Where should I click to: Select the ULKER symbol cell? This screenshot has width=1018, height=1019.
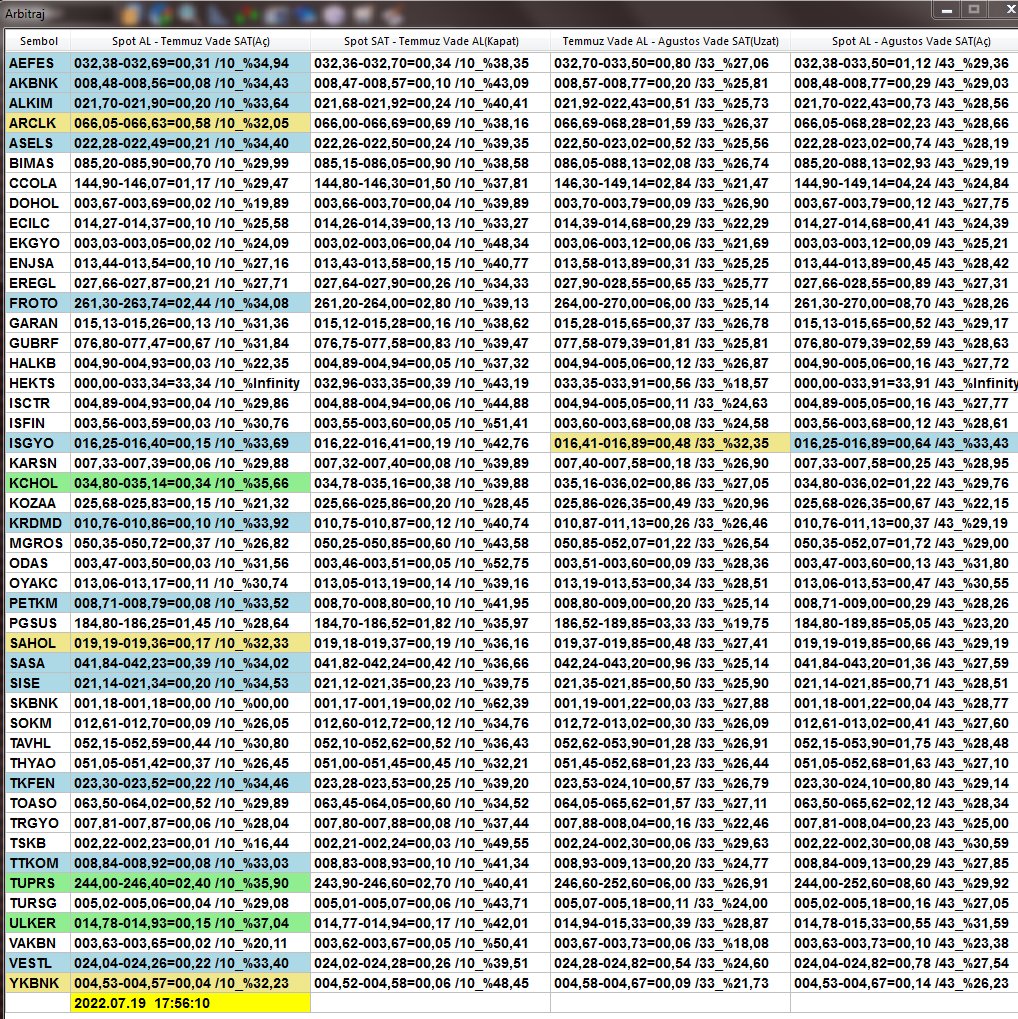pyautogui.click(x=38, y=923)
